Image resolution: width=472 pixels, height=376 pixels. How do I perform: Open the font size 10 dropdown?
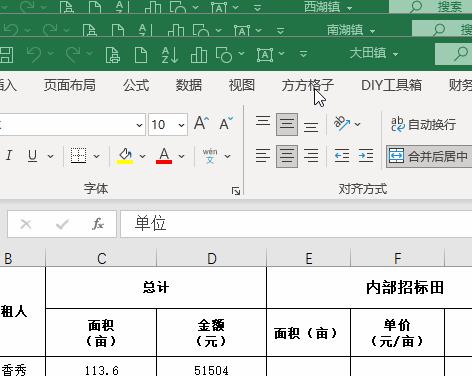[x=181, y=125]
